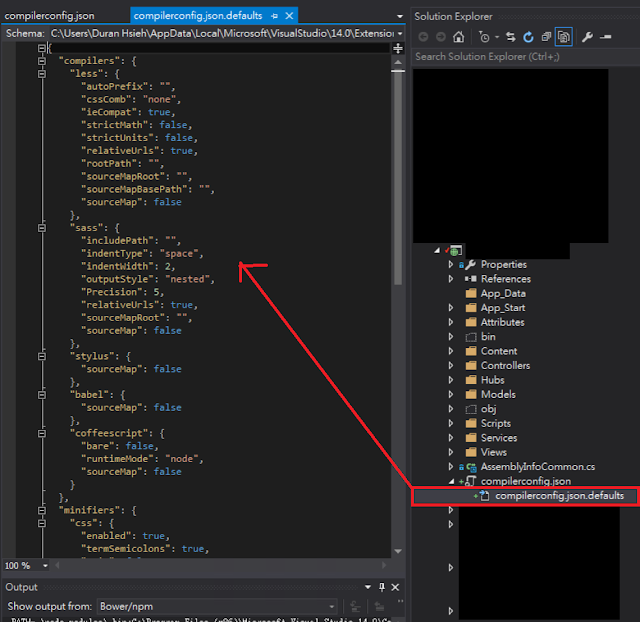
Task: Click Preview Selected Items icon
Action: click(605, 37)
